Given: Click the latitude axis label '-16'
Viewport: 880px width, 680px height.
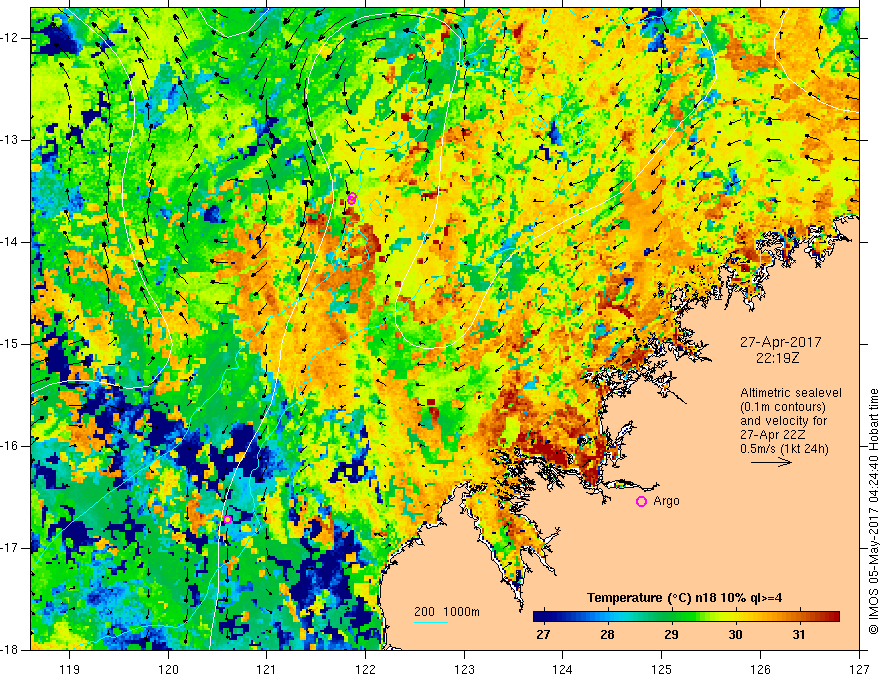Looking at the screenshot, I should [x=10, y=446].
